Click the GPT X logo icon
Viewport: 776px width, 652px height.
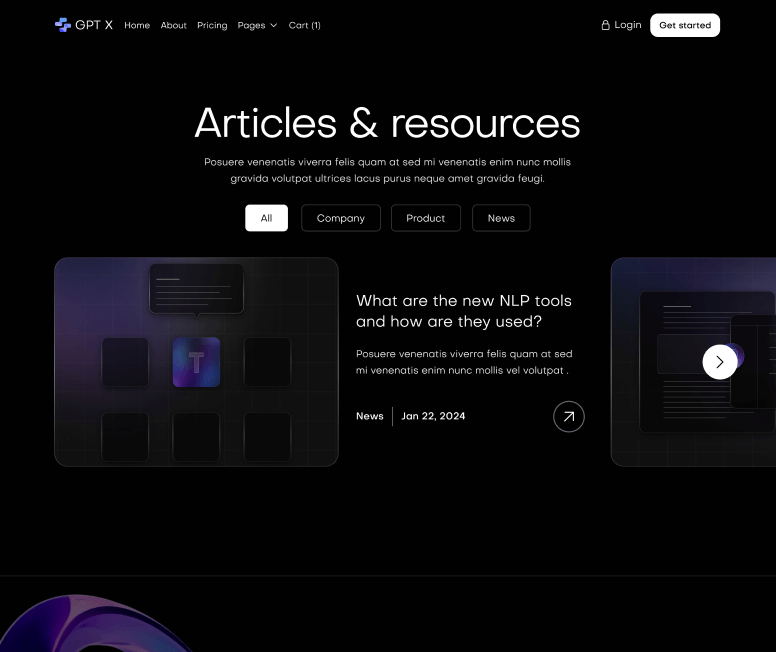(x=63, y=25)
